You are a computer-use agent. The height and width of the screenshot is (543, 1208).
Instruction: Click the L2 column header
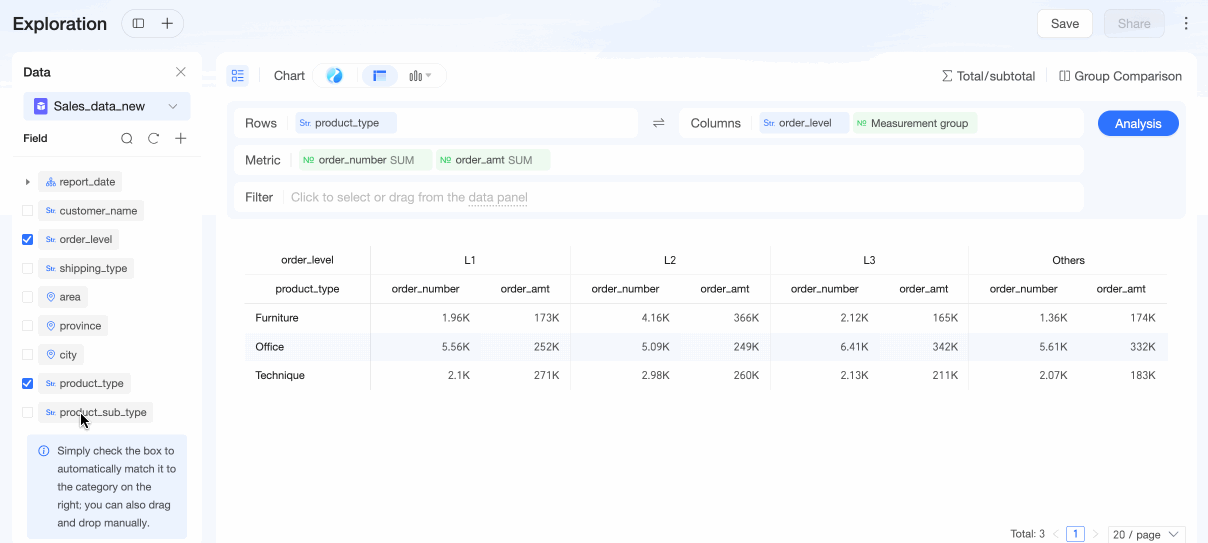click(x=670, y=260)
